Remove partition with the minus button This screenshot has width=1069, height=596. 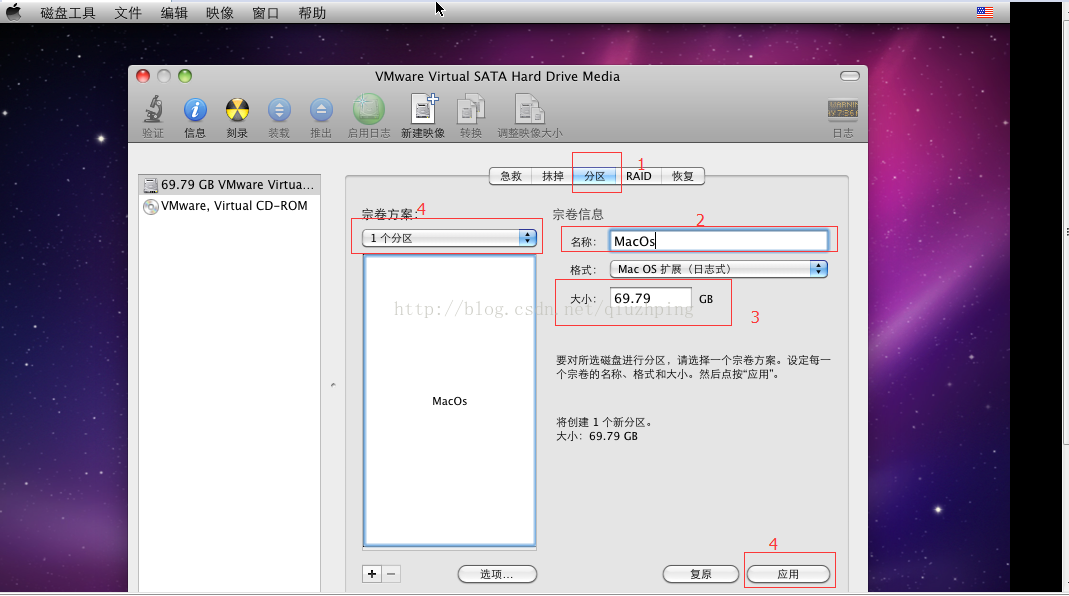[x=391, y=574]
